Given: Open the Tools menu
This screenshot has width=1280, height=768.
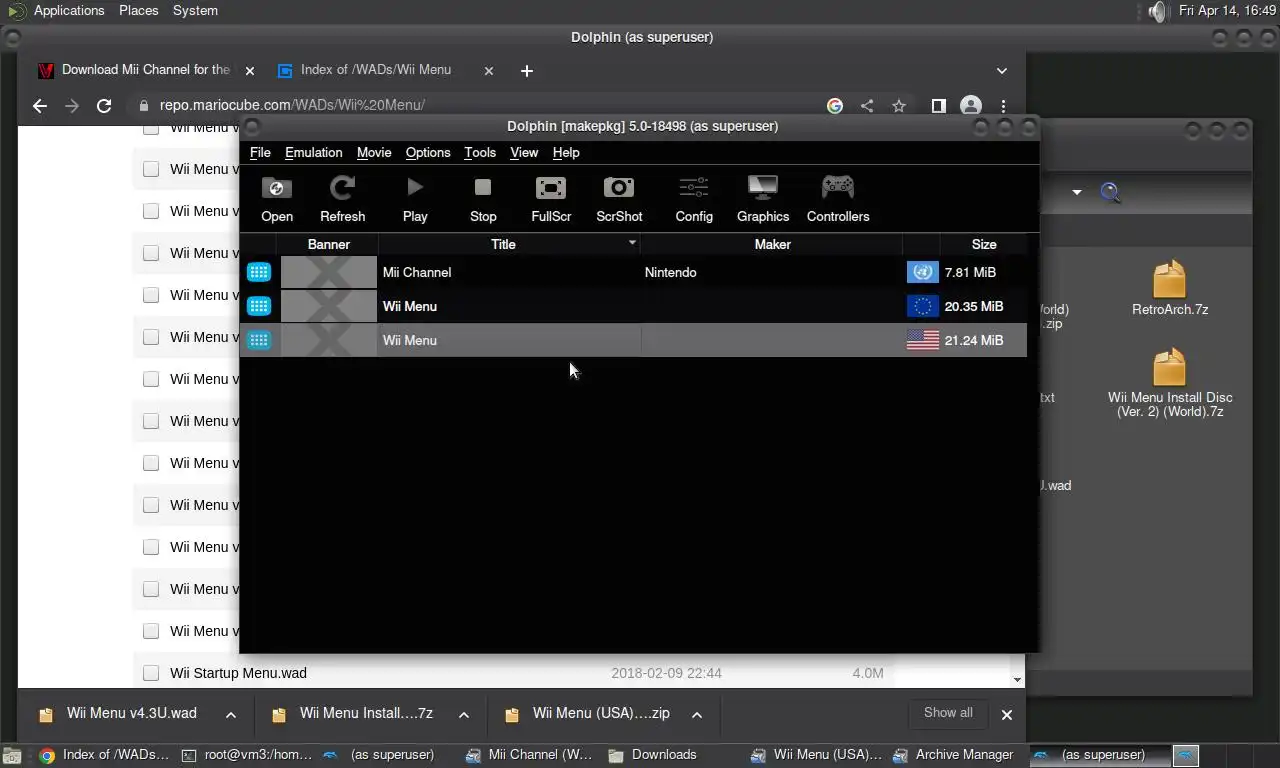Looking at the screenshot, I should pyautogui.click(x=480, y=152).
